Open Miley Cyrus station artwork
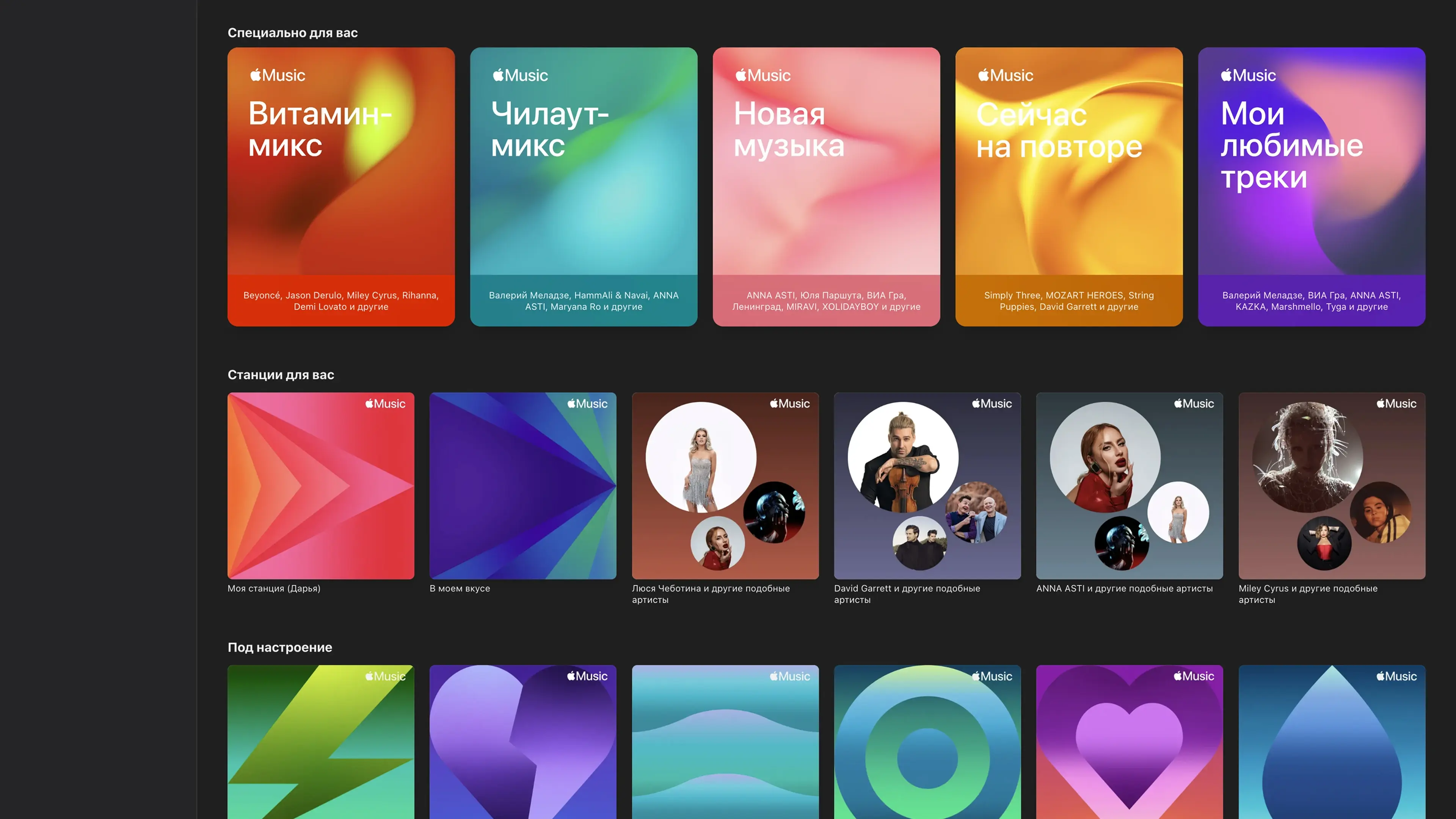The image size is (1456, 819). (1332, 485)
